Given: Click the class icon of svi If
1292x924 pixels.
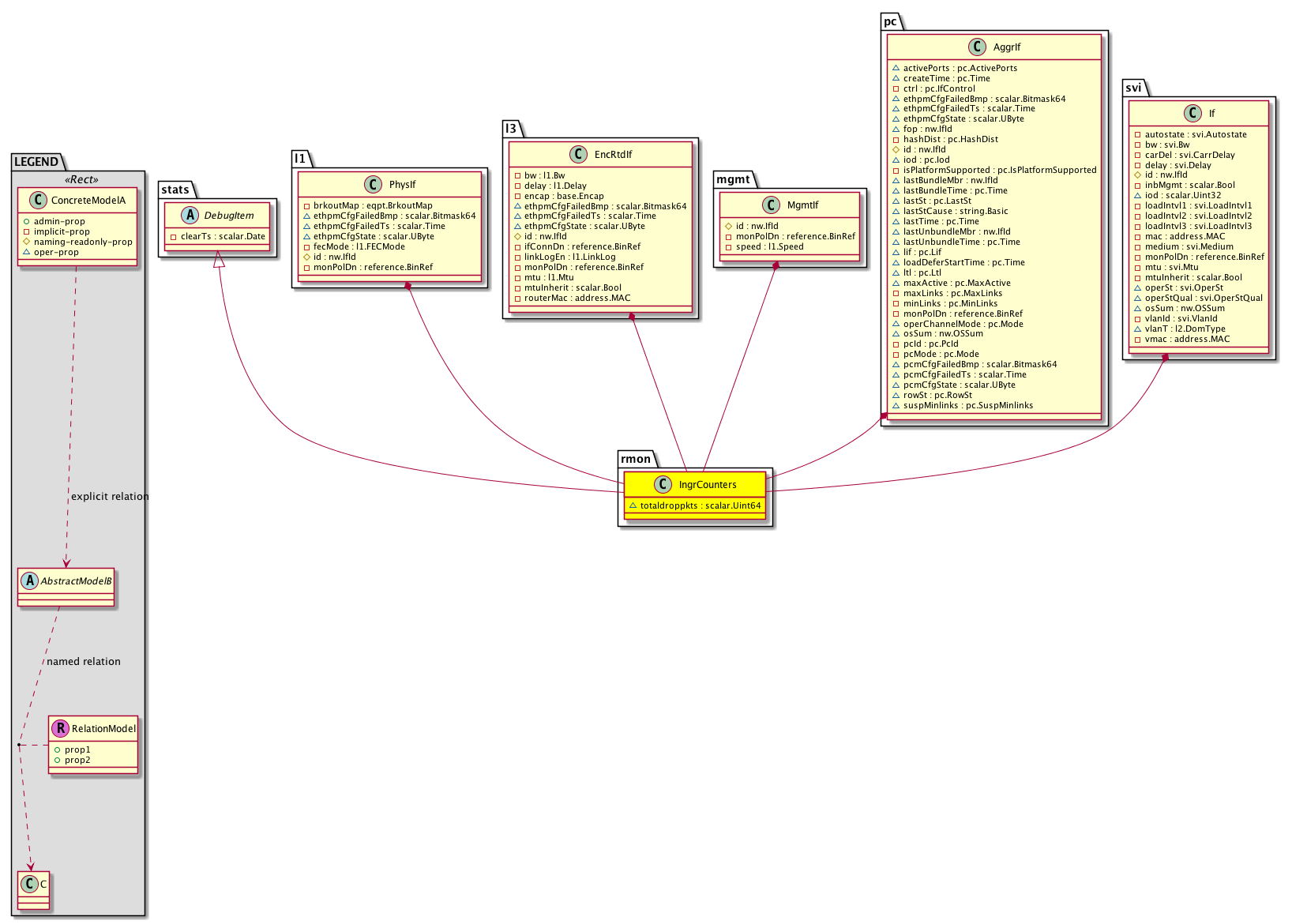Looking at the screenshot, I should [x=1192, y=114].
